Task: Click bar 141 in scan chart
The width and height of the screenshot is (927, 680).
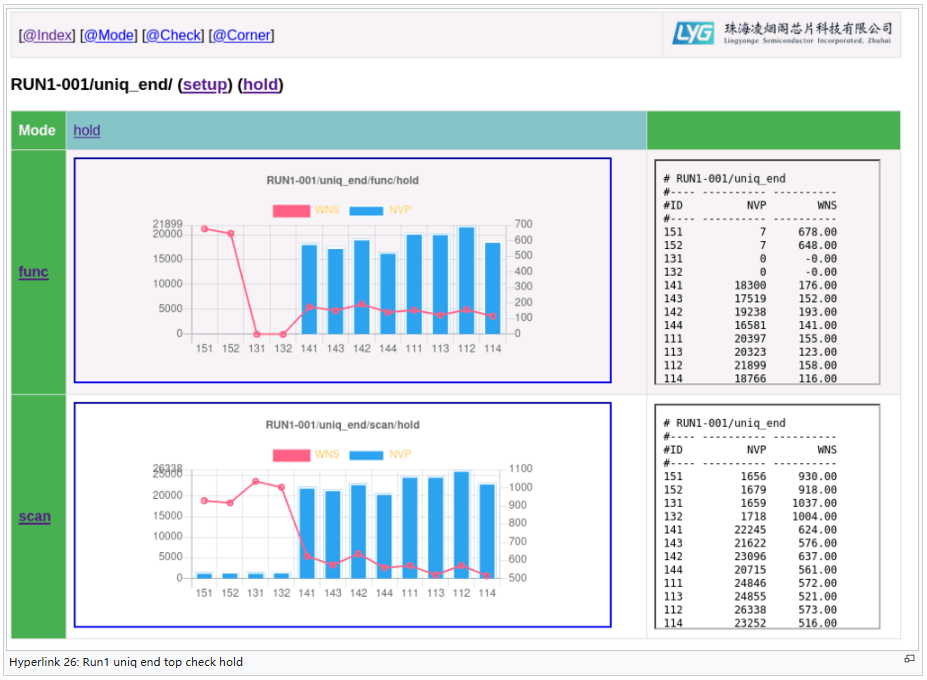Action: (x=307, y=533)
